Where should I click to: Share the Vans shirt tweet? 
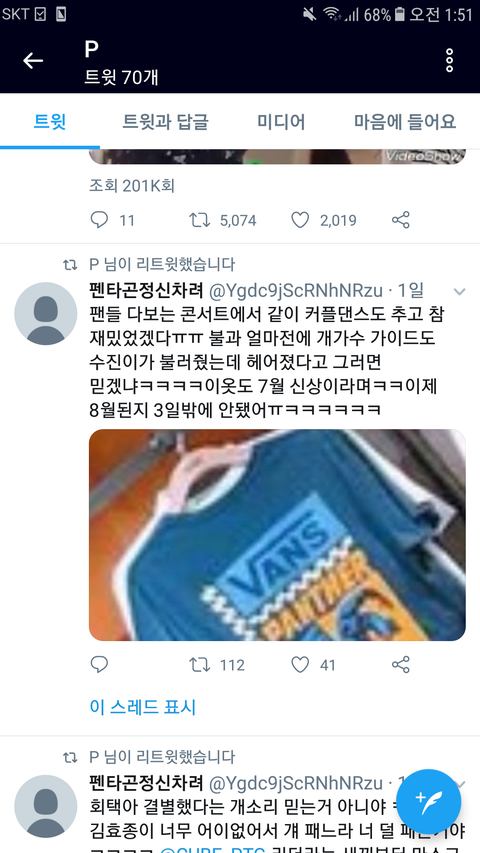point(401,665)
